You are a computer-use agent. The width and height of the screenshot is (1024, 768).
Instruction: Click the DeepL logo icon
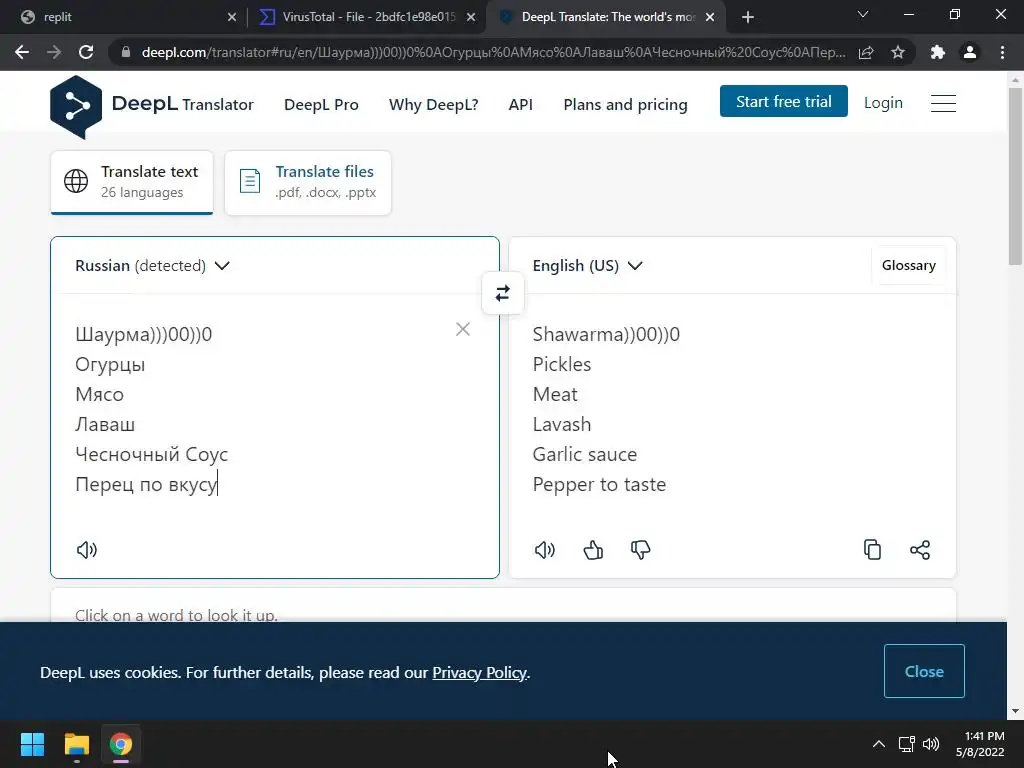click(76, 106)
